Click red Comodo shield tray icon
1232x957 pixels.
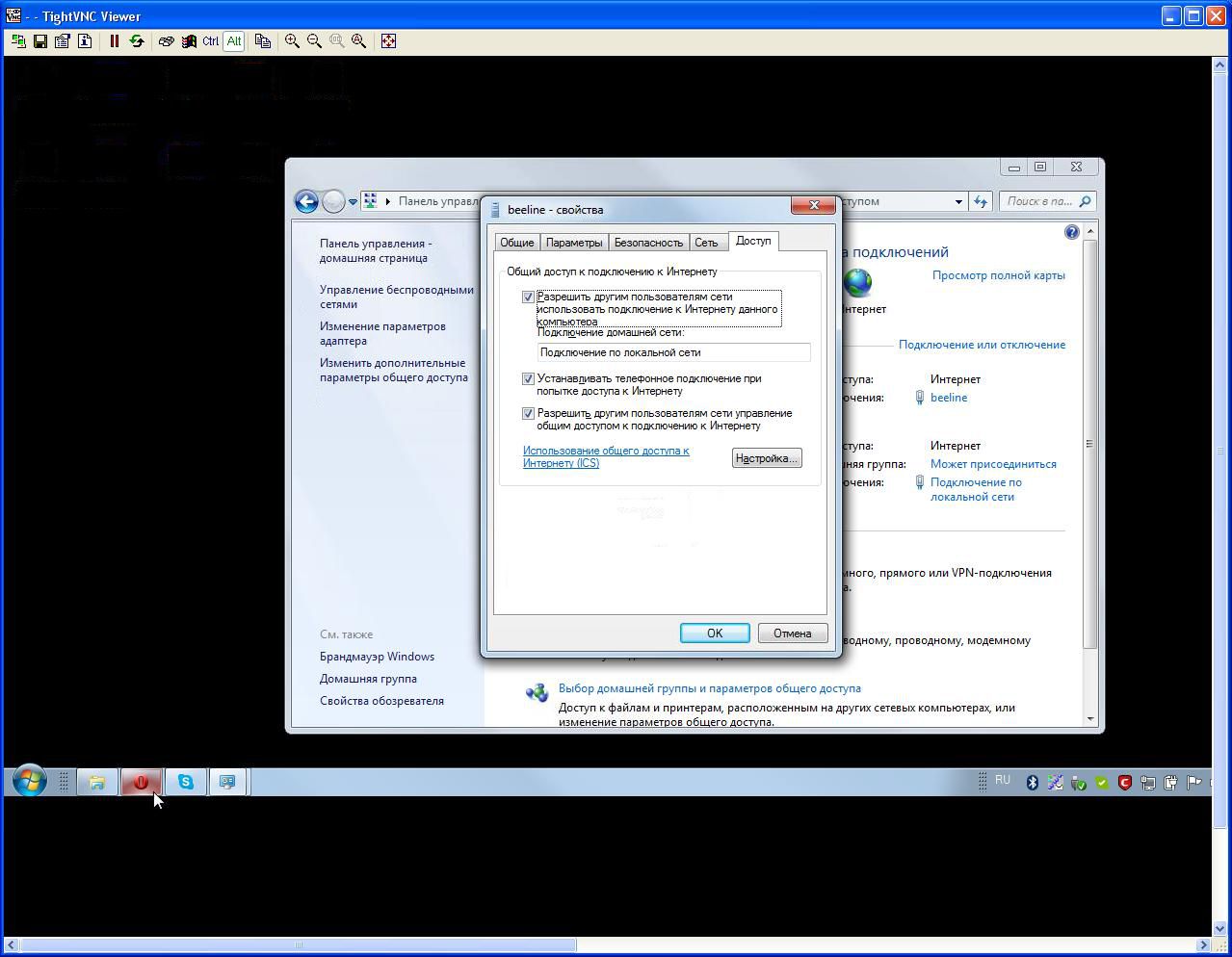pos(1124,782)
